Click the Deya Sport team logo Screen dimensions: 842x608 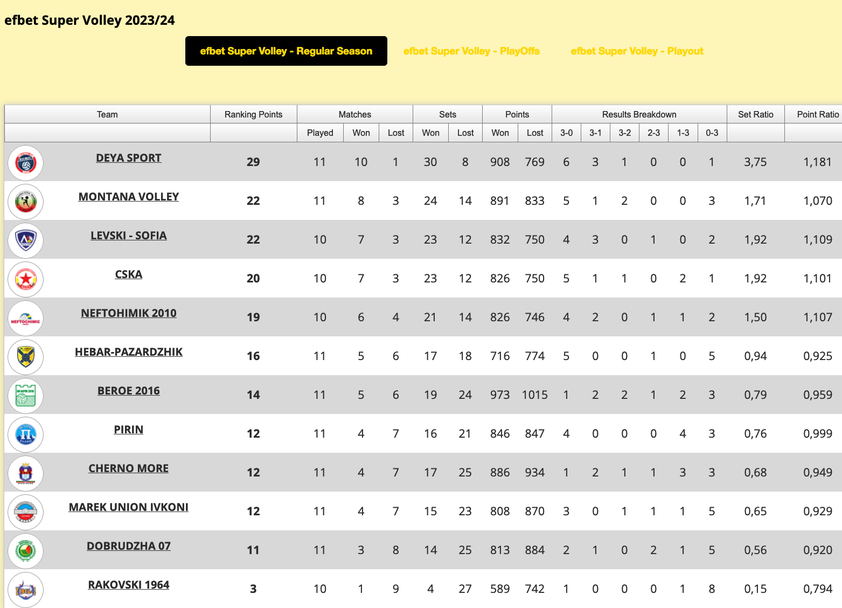pyautogui.click(x=25, y=162)
